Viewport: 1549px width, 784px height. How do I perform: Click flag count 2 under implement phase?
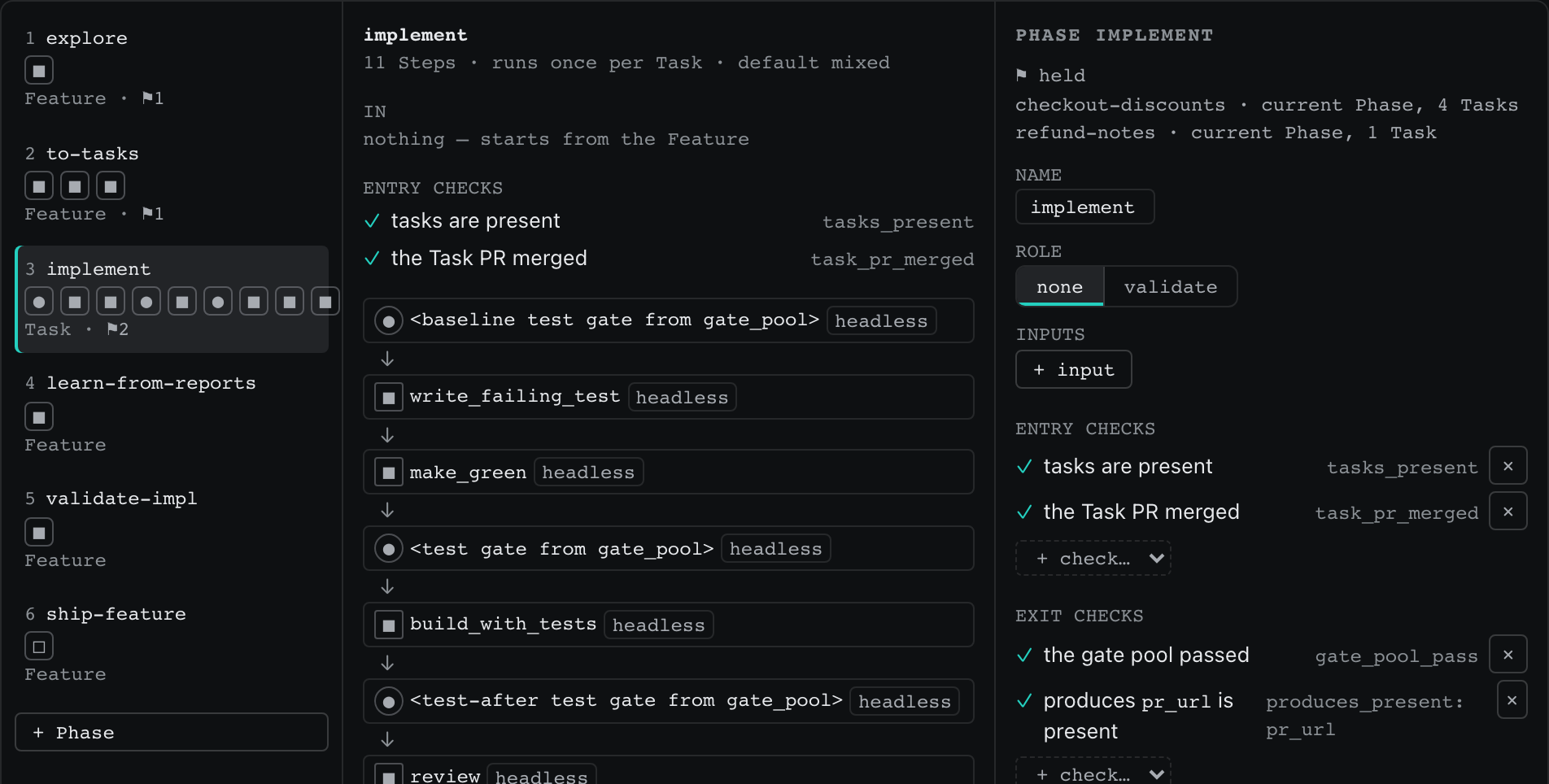[118, 329]
